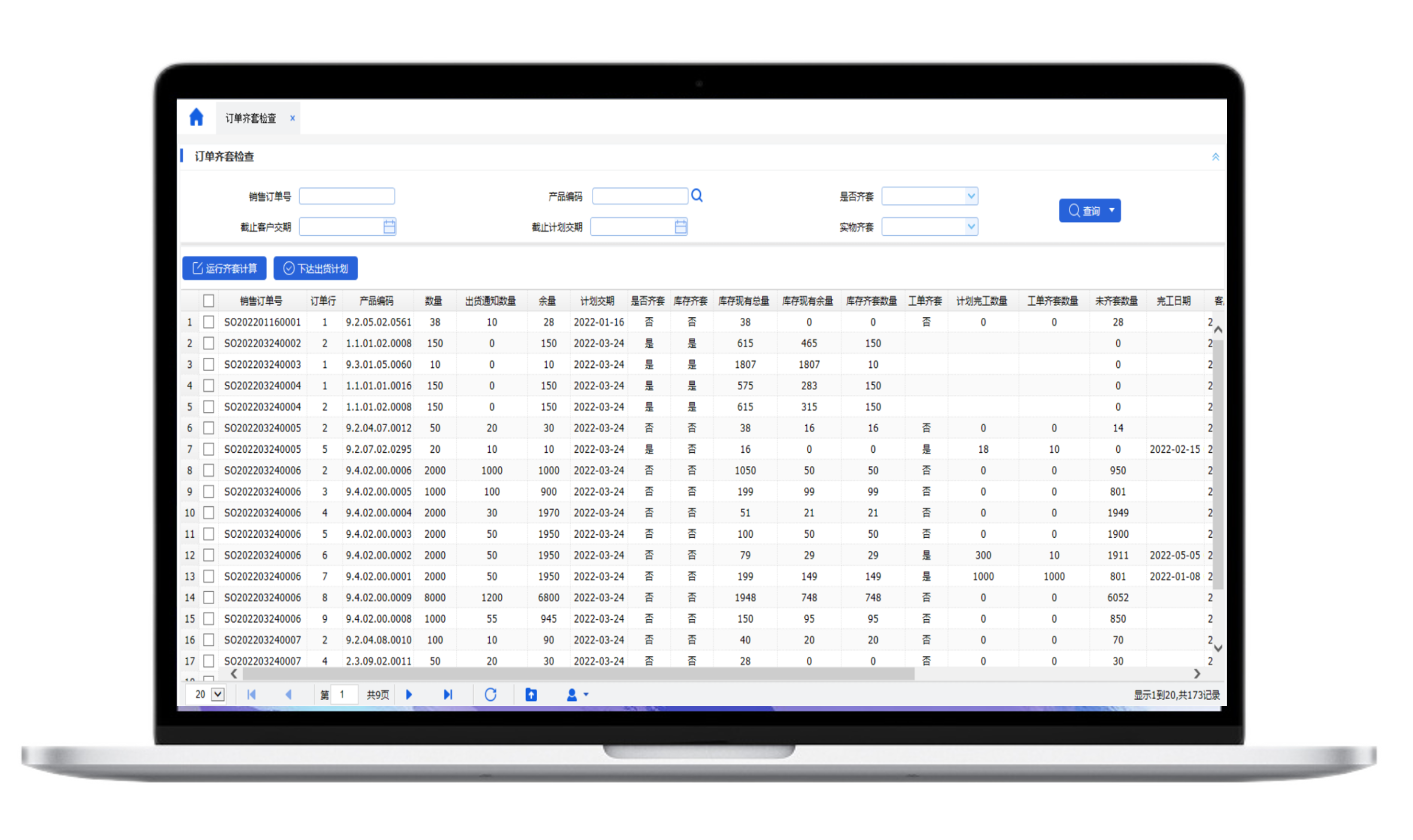Screen dimensions: 1413x840
Task: Open the page size dropdown showing 20
Action: (218, 694)
